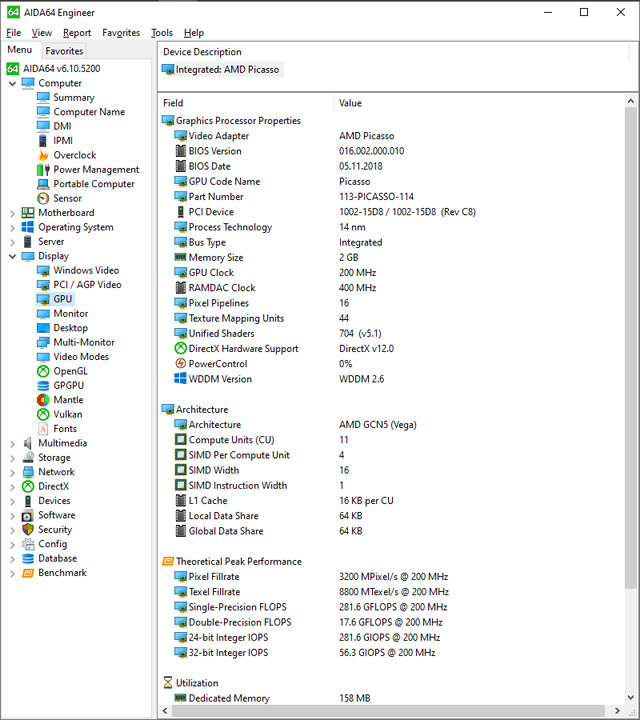
Task: Expand the Security tree node
Action: point(12,530)
